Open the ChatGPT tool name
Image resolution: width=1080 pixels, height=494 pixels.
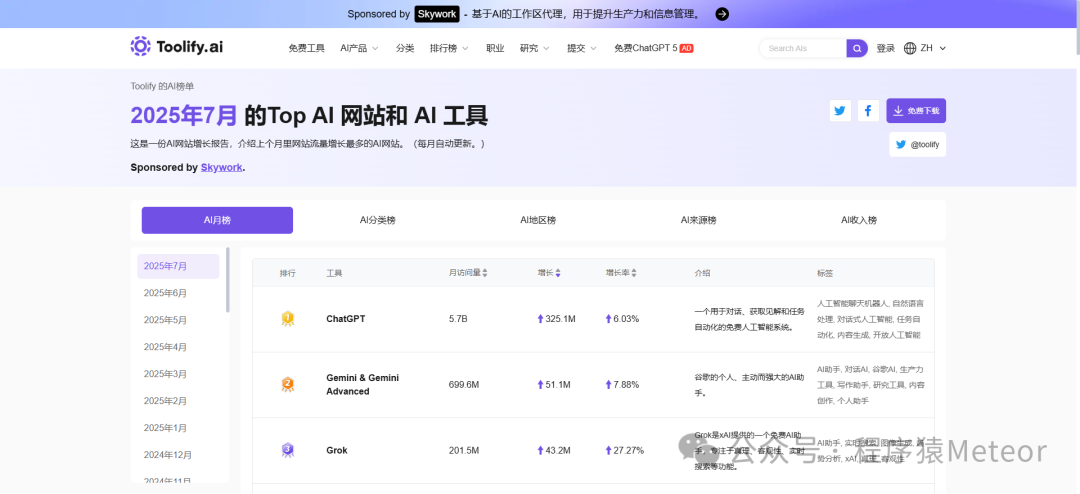click(346, 319)
